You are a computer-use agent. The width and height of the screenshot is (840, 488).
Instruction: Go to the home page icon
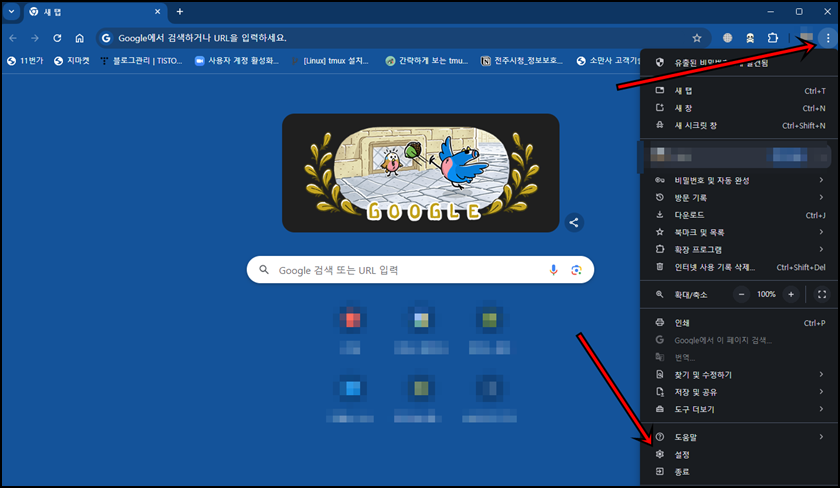[79, 38]
